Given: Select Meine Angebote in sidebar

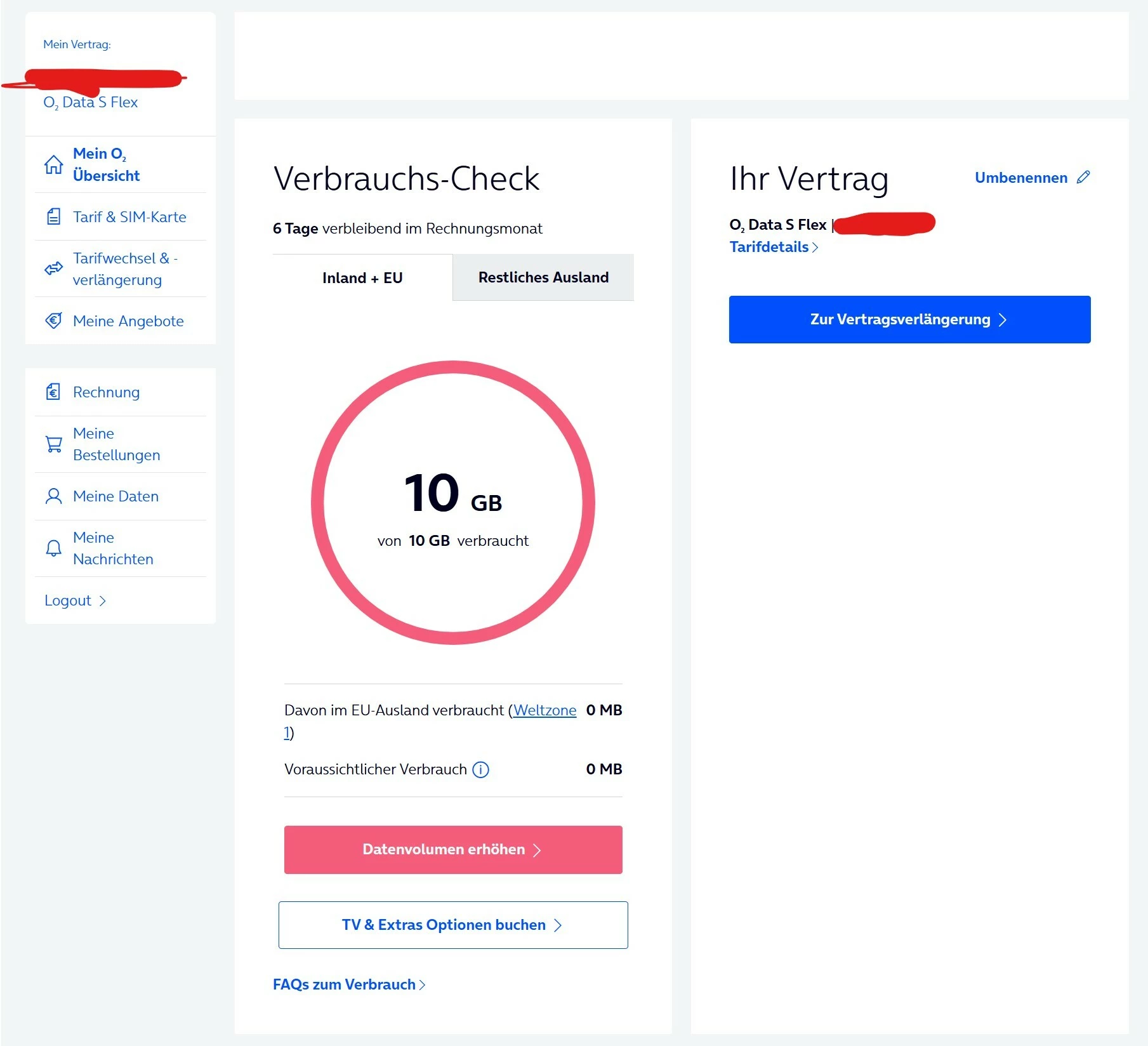Looking at the screenshot, I should [x=121, y=321].
